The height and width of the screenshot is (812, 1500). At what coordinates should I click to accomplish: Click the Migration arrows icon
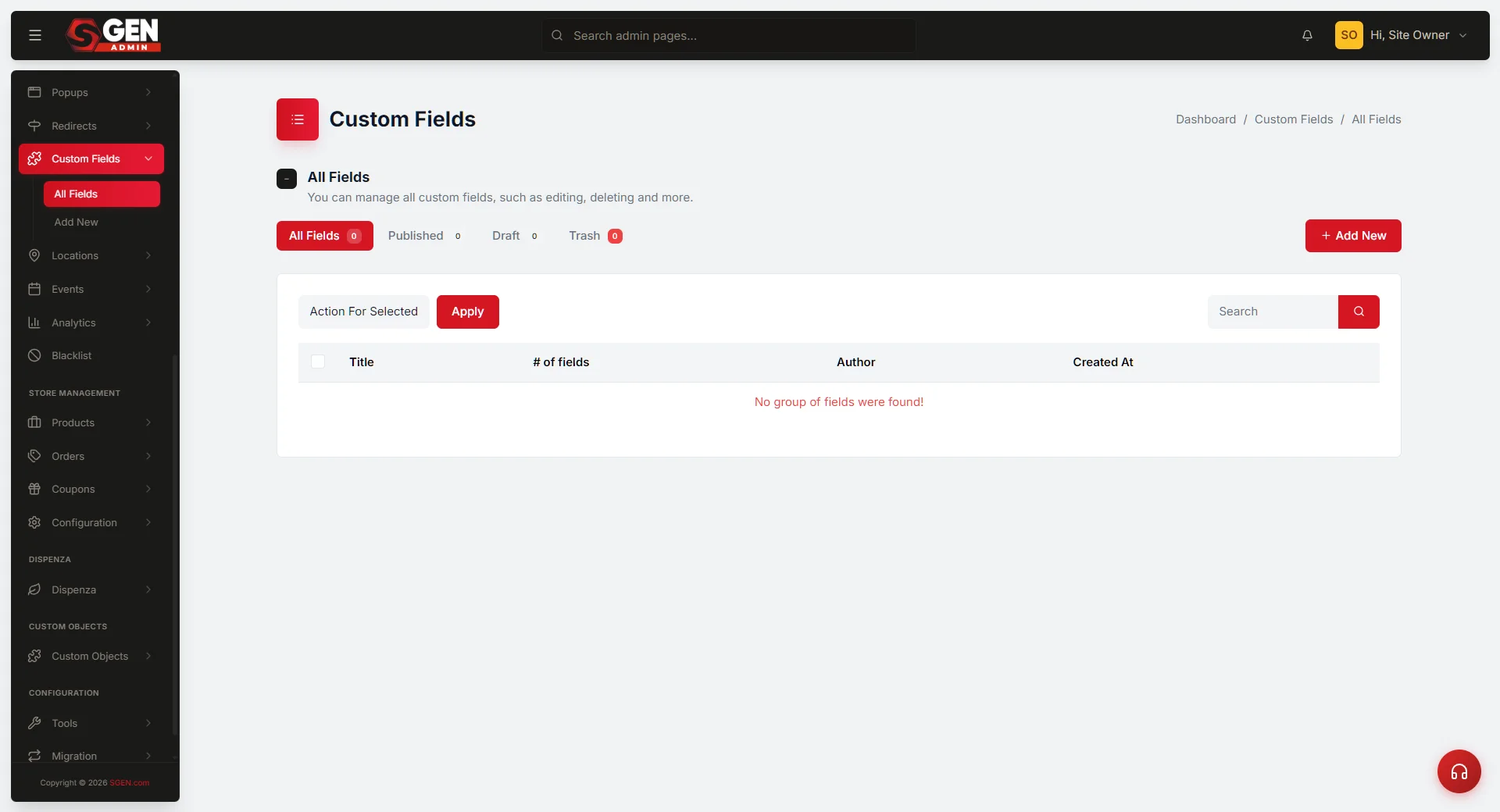click(34, 756)
